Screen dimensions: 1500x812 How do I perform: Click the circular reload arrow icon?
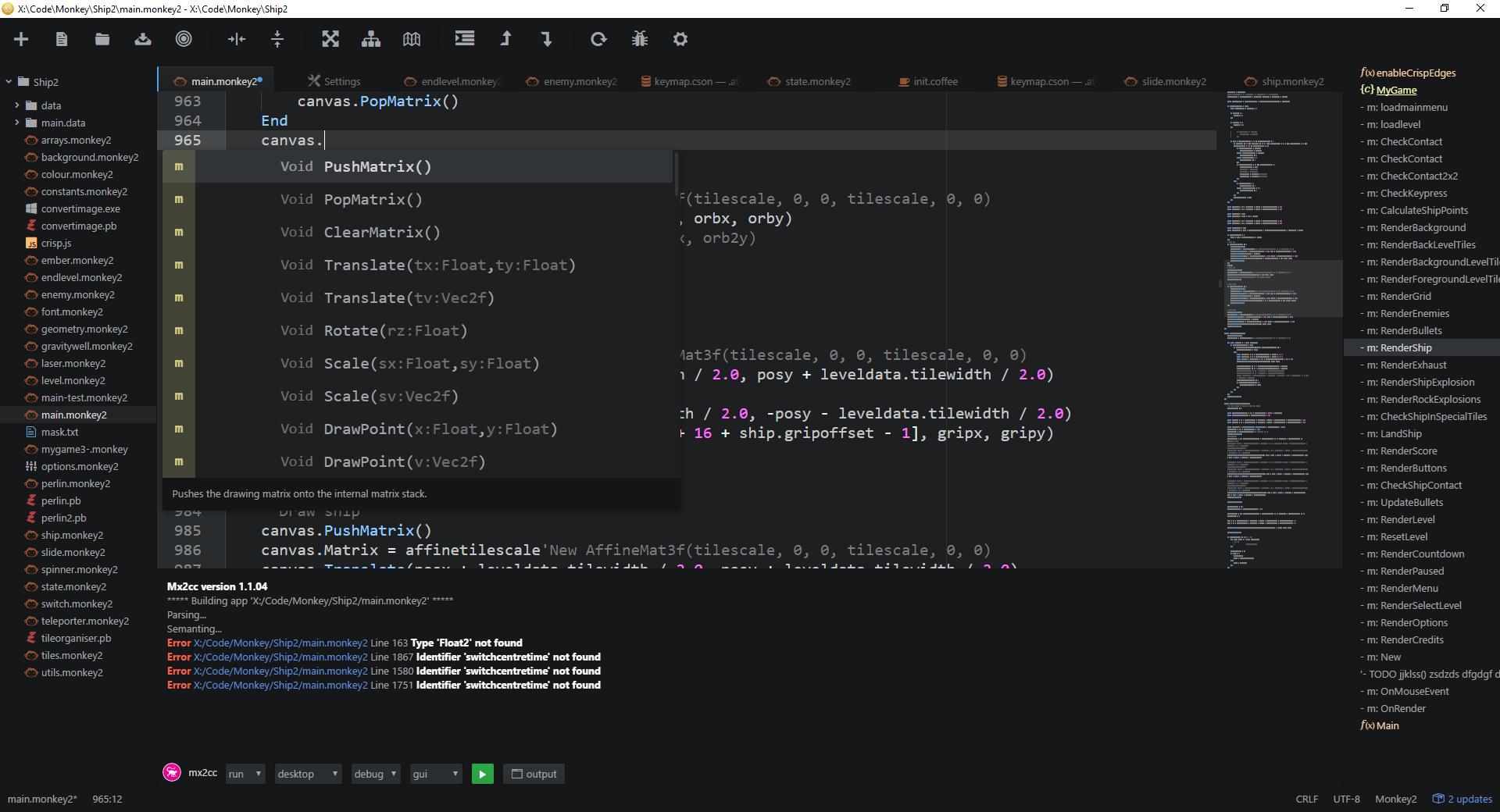click(598, 39)
